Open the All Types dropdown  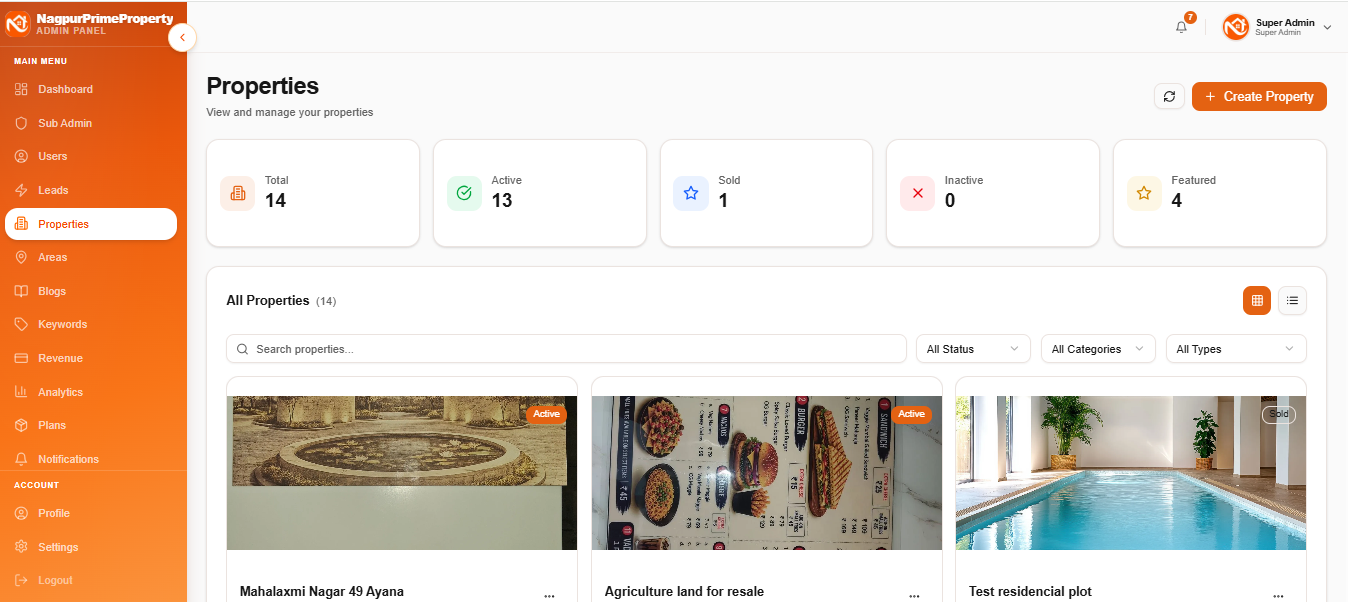(x=1236, y=349)
